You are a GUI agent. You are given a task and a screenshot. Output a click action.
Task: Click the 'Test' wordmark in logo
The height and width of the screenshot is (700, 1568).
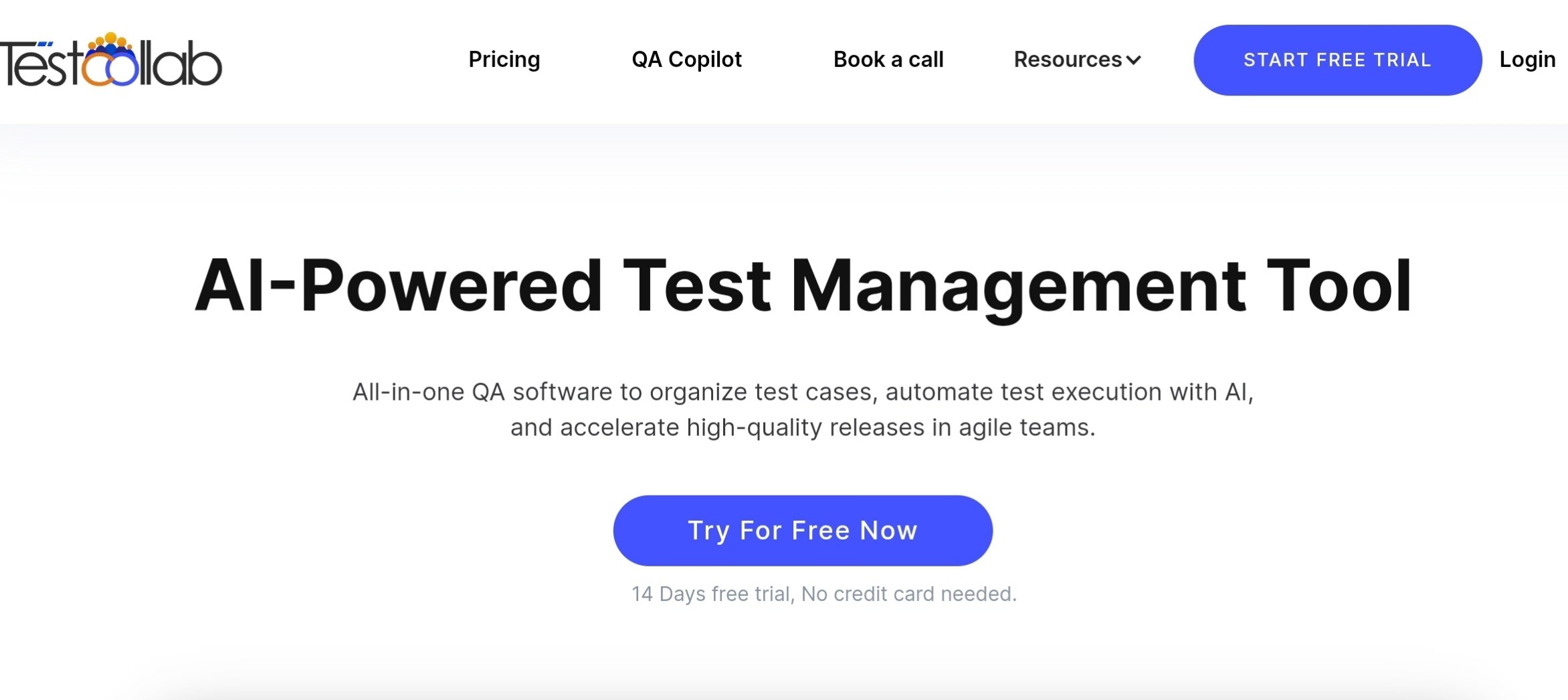click(40, 64)
